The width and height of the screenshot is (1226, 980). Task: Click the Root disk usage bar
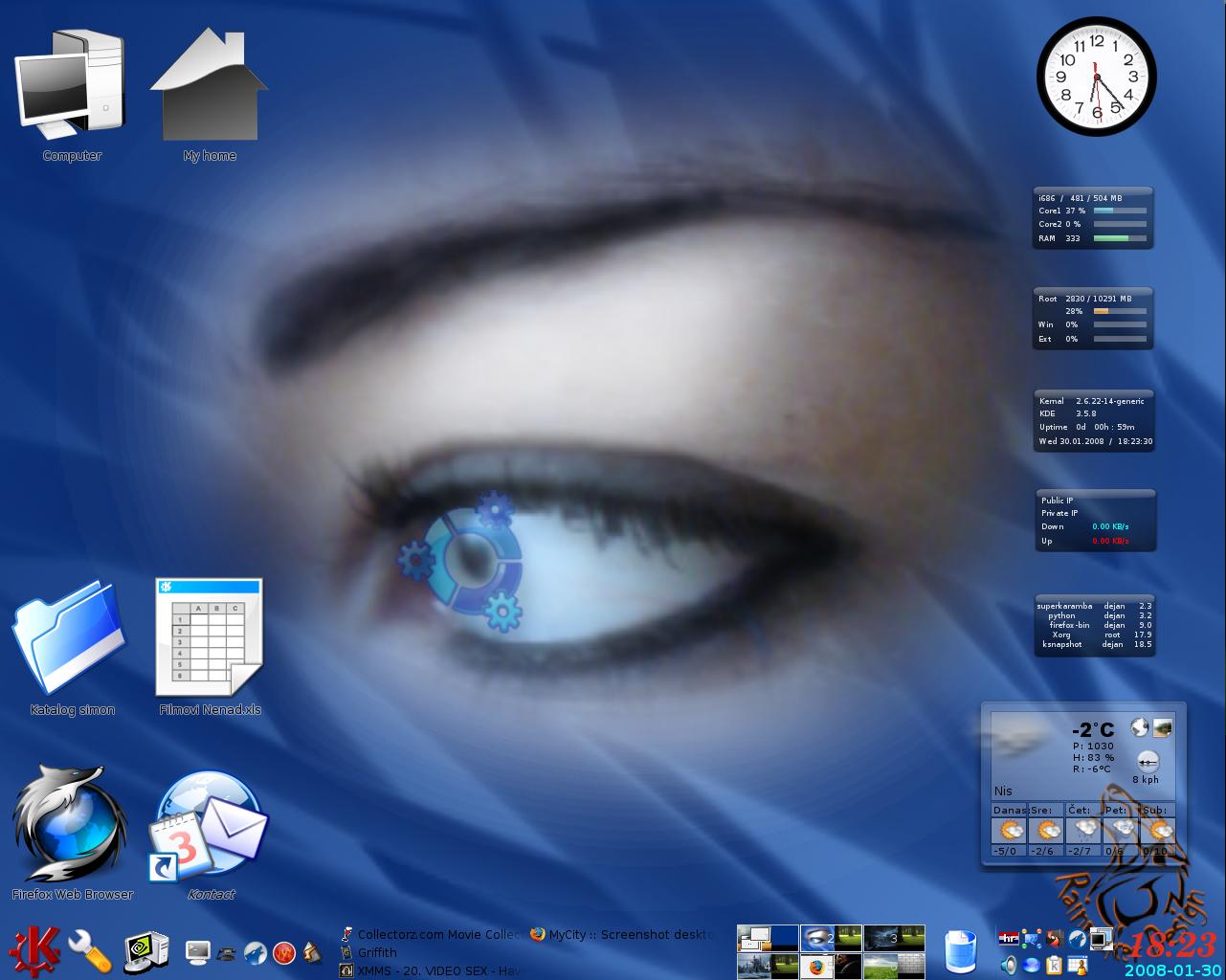tap(1120, 311)
